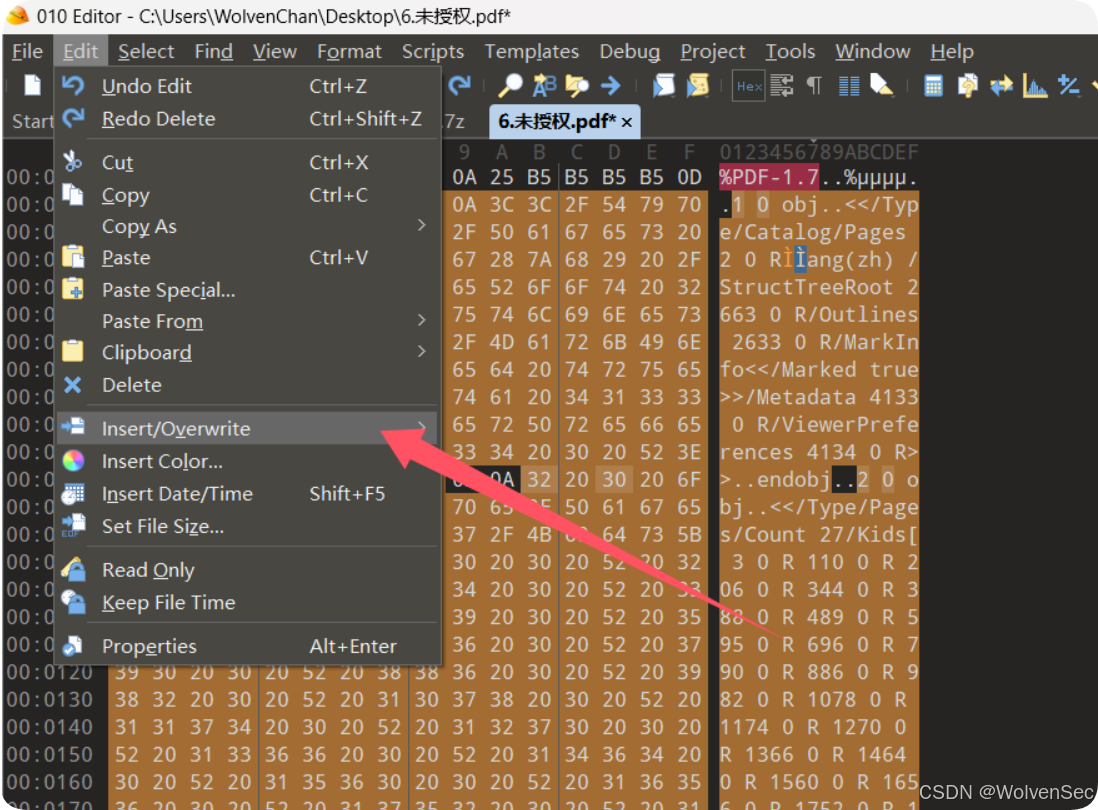Toggle the Hex edit mode button
This screenshot has width=1098, height=810.
click(x=749, y=86)
